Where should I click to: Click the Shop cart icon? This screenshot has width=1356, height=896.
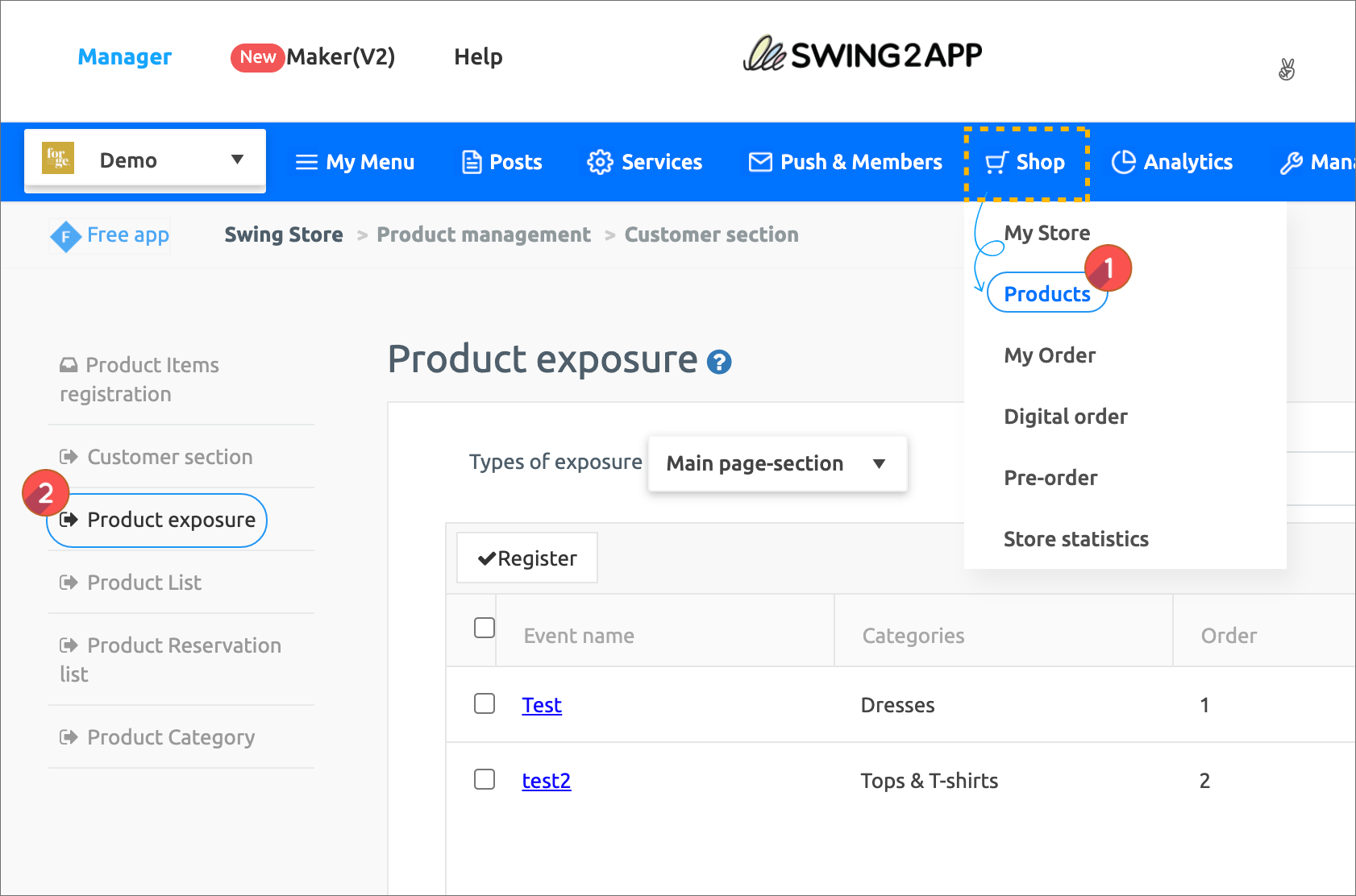click(x=996, y=163)
